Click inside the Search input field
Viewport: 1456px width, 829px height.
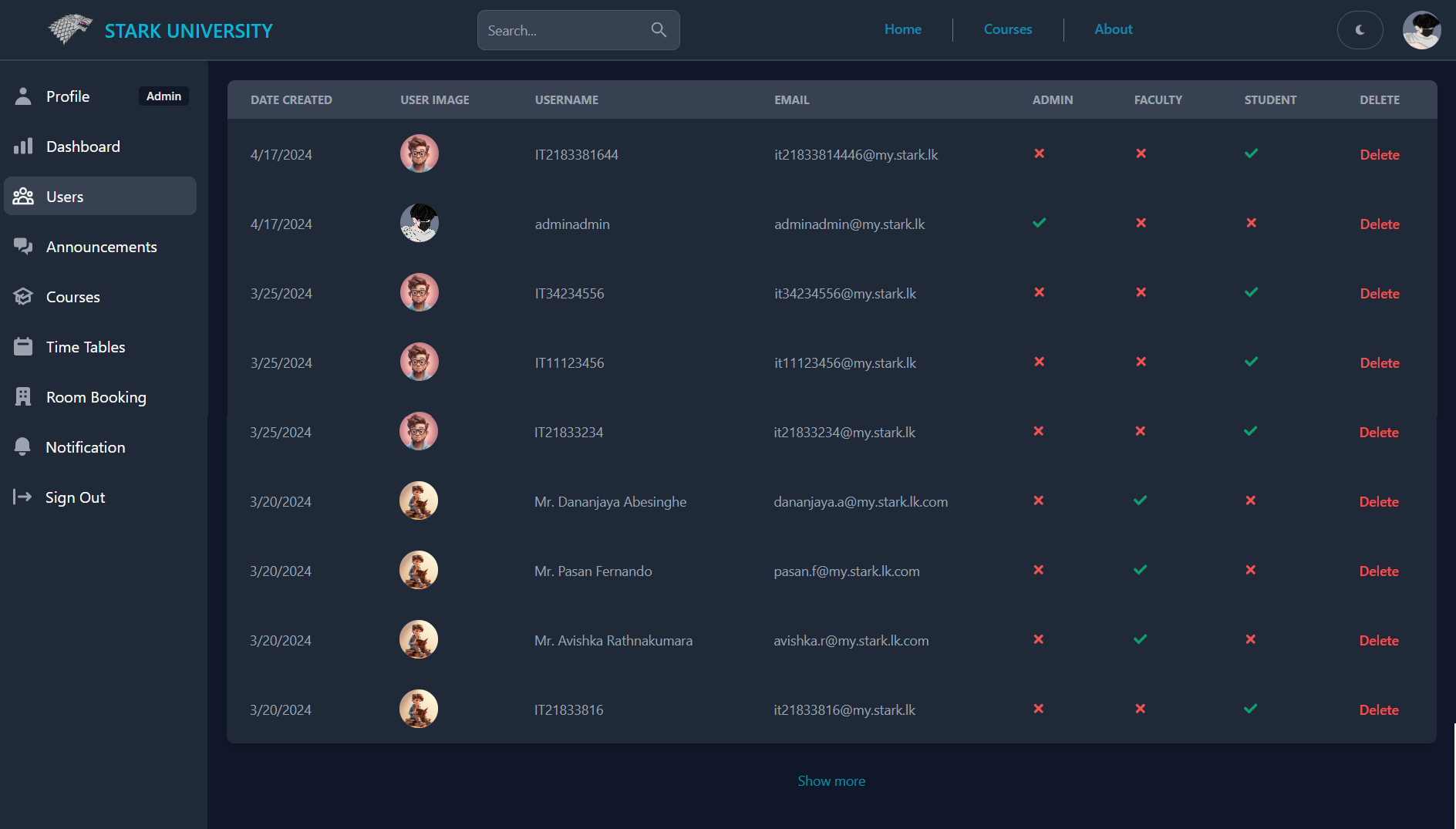(x=563, y=30)
